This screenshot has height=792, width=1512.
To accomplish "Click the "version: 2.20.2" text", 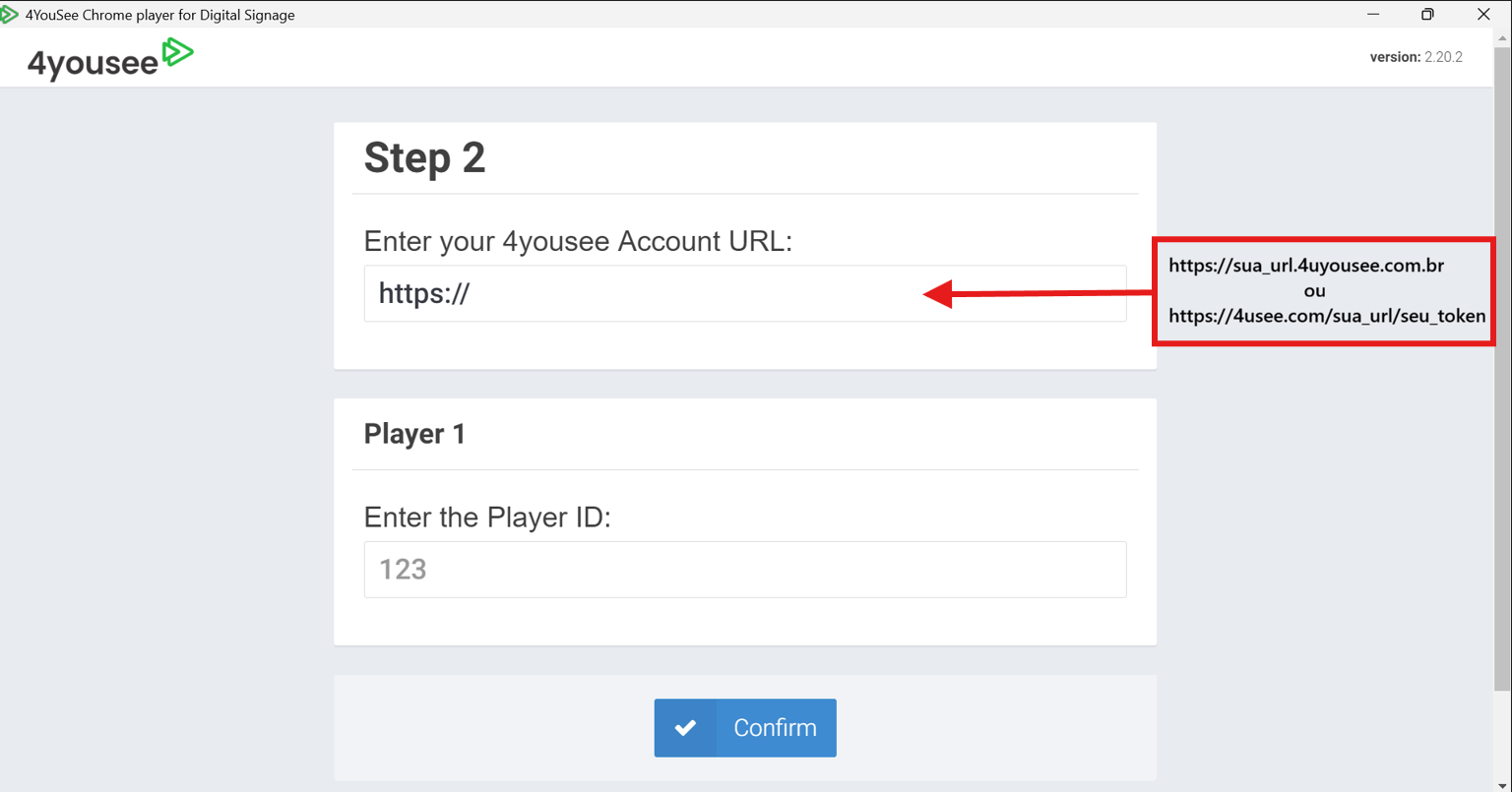I will click(1416, 57).
